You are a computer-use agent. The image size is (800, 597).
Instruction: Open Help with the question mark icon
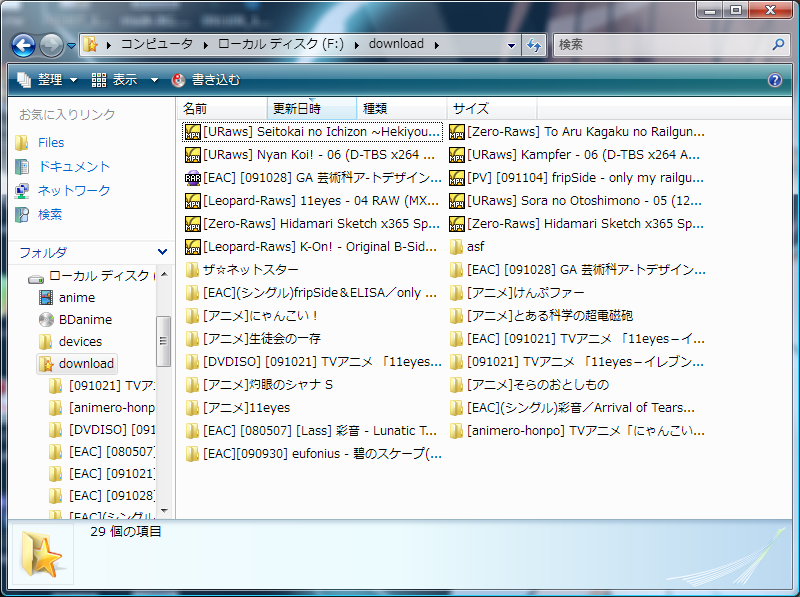(x=774, y=80)
